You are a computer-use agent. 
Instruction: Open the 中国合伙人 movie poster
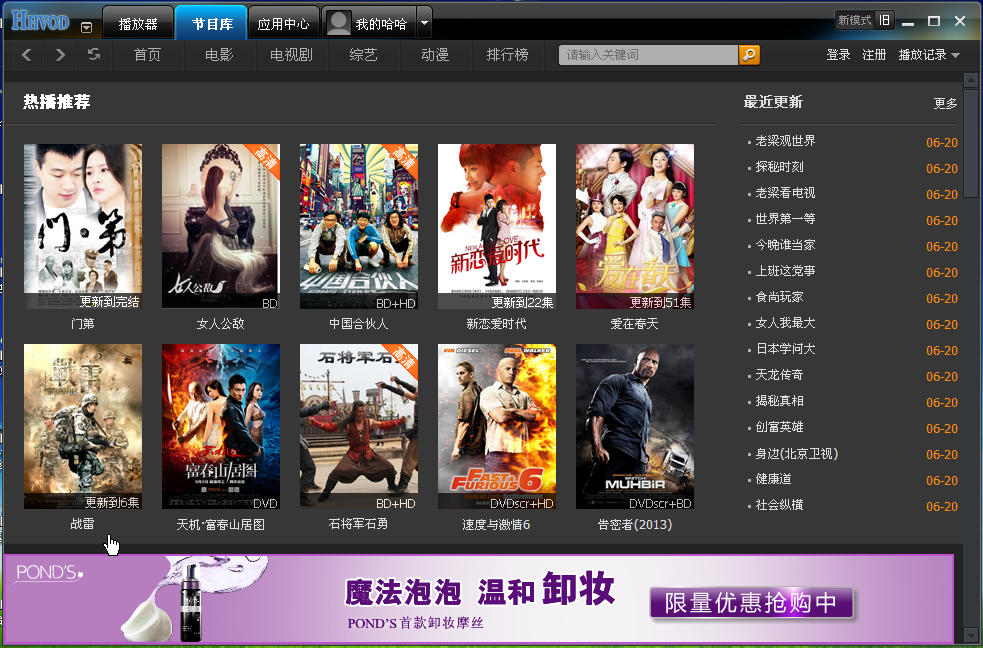[358, 226]
